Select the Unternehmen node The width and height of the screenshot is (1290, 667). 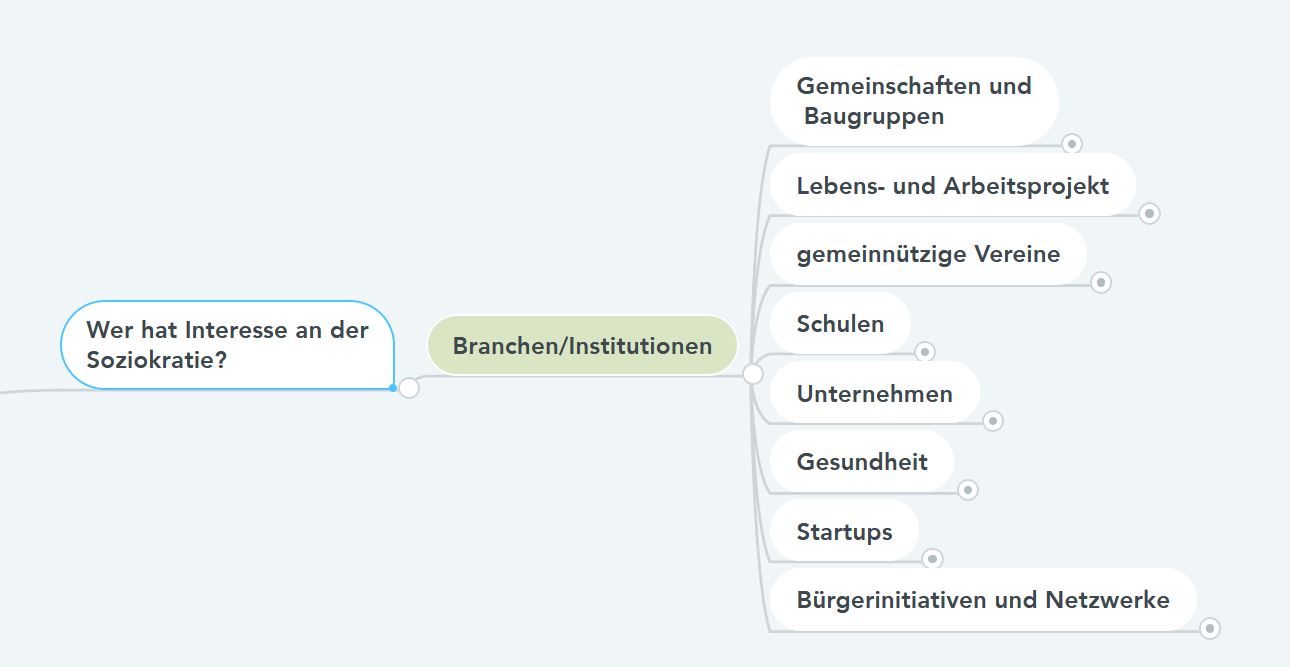coord(875,393)
